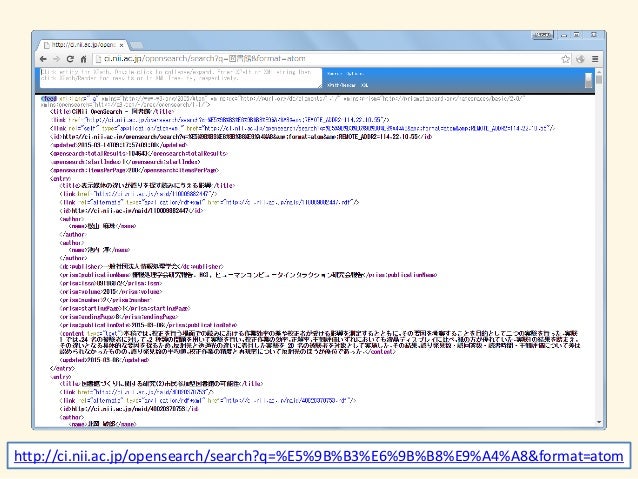Select the prism:publicationDate 2015-03-06 line
The width and height of the screenshot is (638, 479).
point(149,325)
